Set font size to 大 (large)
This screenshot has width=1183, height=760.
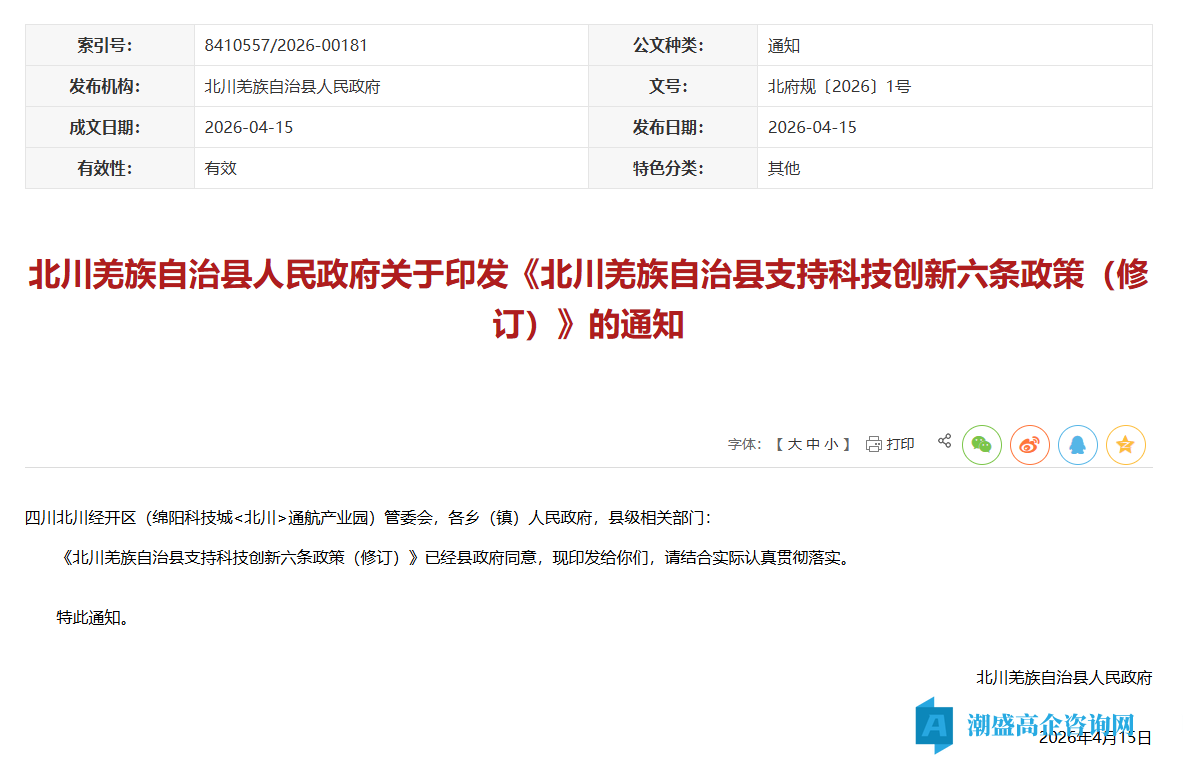click(x=794, y=445)
